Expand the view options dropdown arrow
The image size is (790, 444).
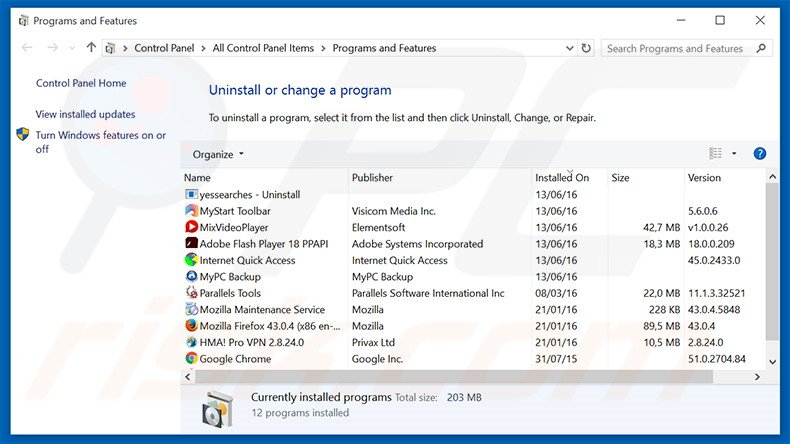[x=734, y=154]
